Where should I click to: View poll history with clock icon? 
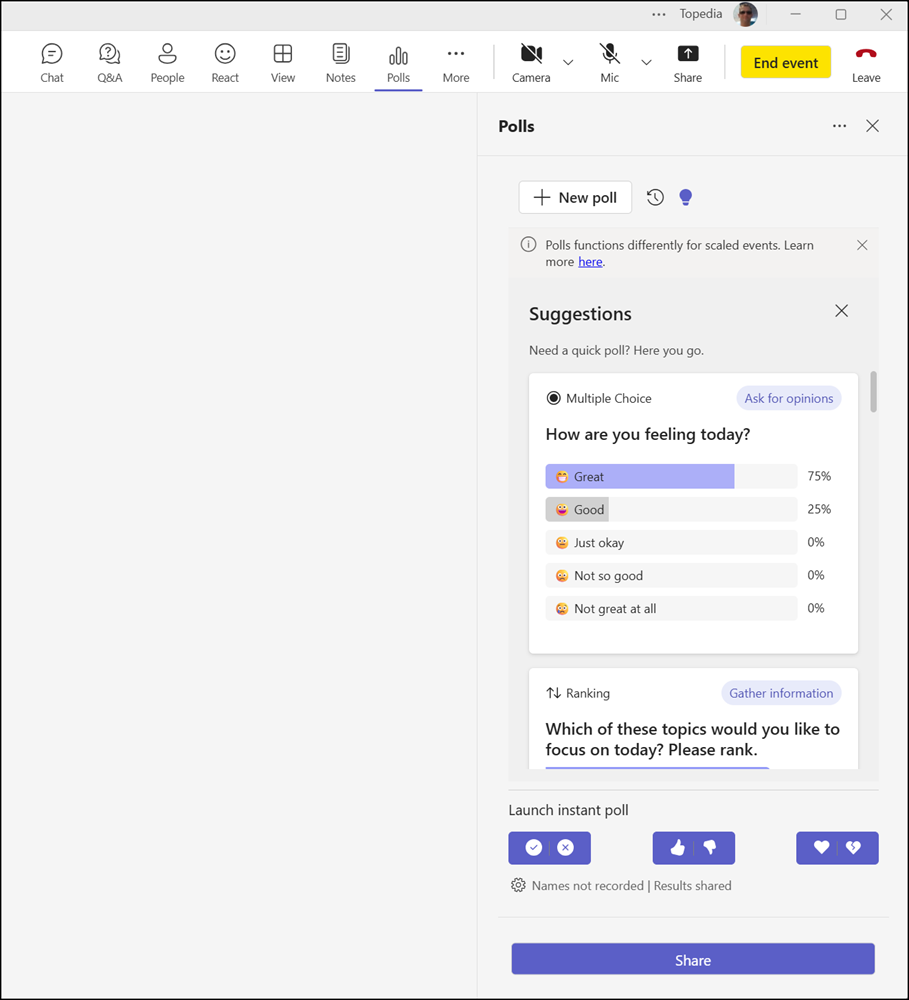[655, 197]
